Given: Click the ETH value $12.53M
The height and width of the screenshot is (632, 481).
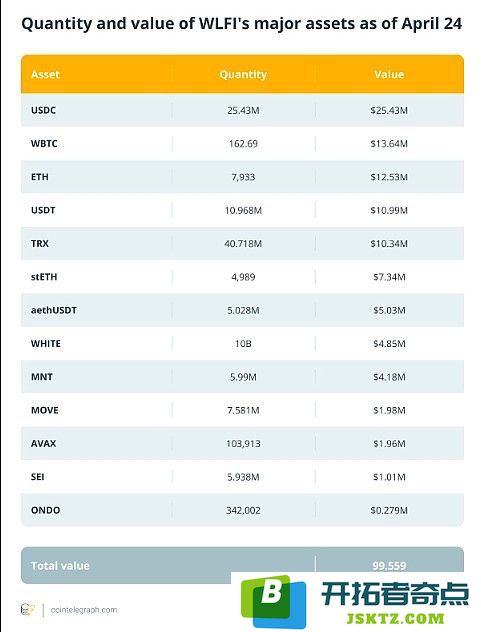Looking at the screenshot, I should (389, 177).
